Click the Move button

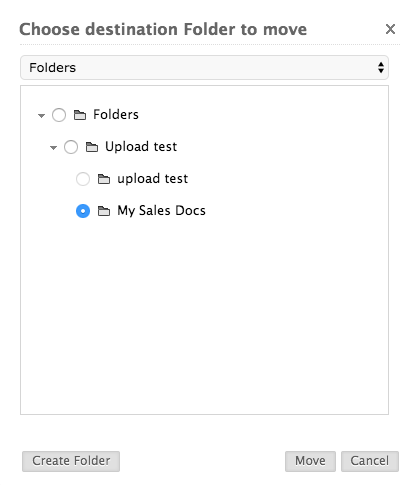click(x=310, y=461)
